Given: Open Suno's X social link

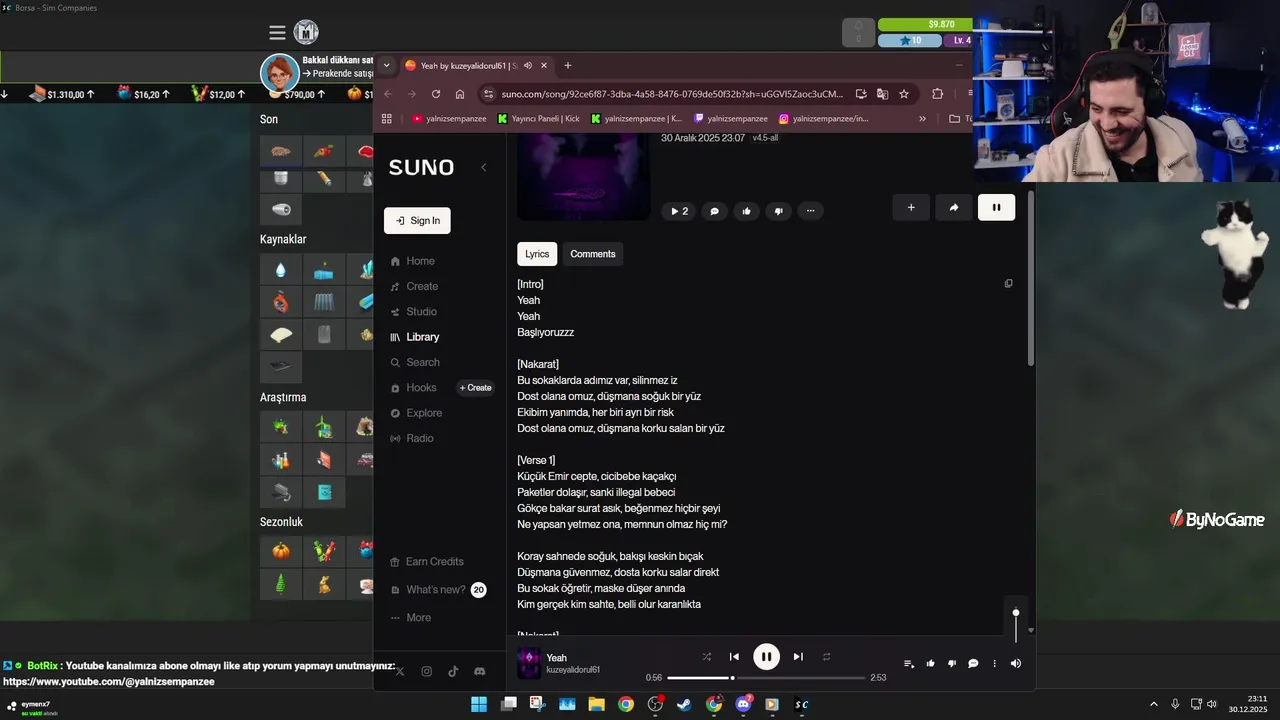Looking at the screenshot, I should (400, 672).
